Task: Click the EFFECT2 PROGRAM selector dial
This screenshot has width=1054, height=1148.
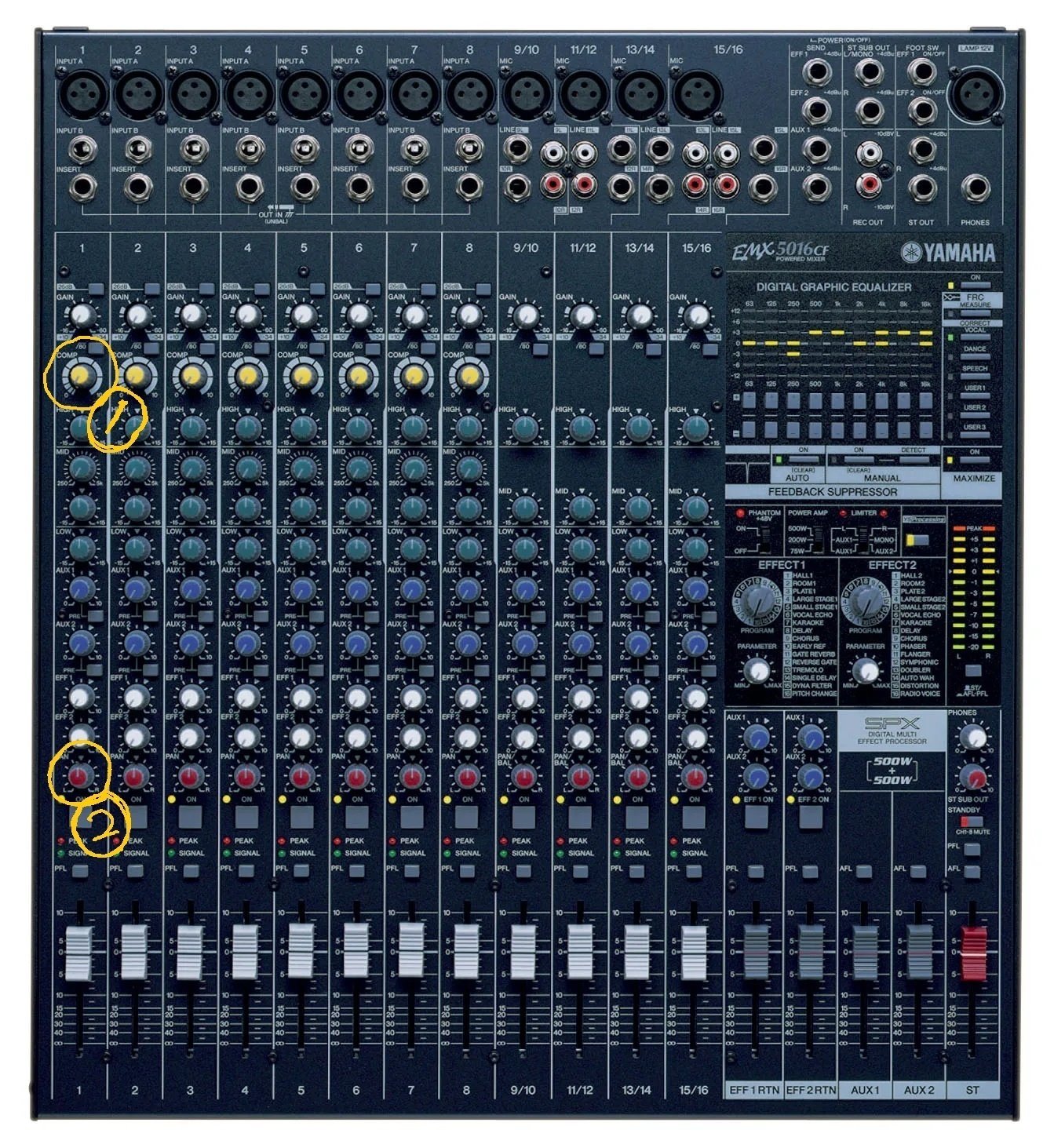Action: 866,602
